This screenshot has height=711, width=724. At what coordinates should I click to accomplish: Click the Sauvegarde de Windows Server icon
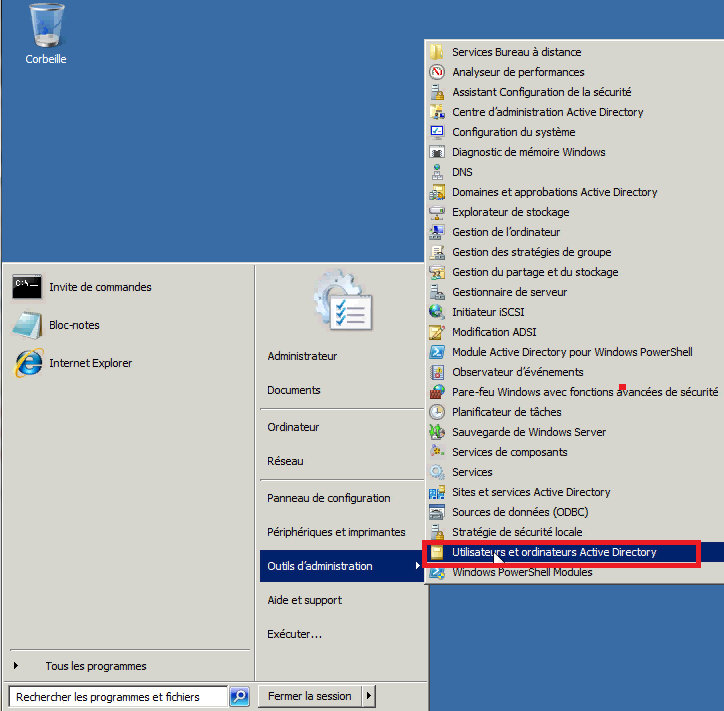pyautogui.click(x=437, y=432)
